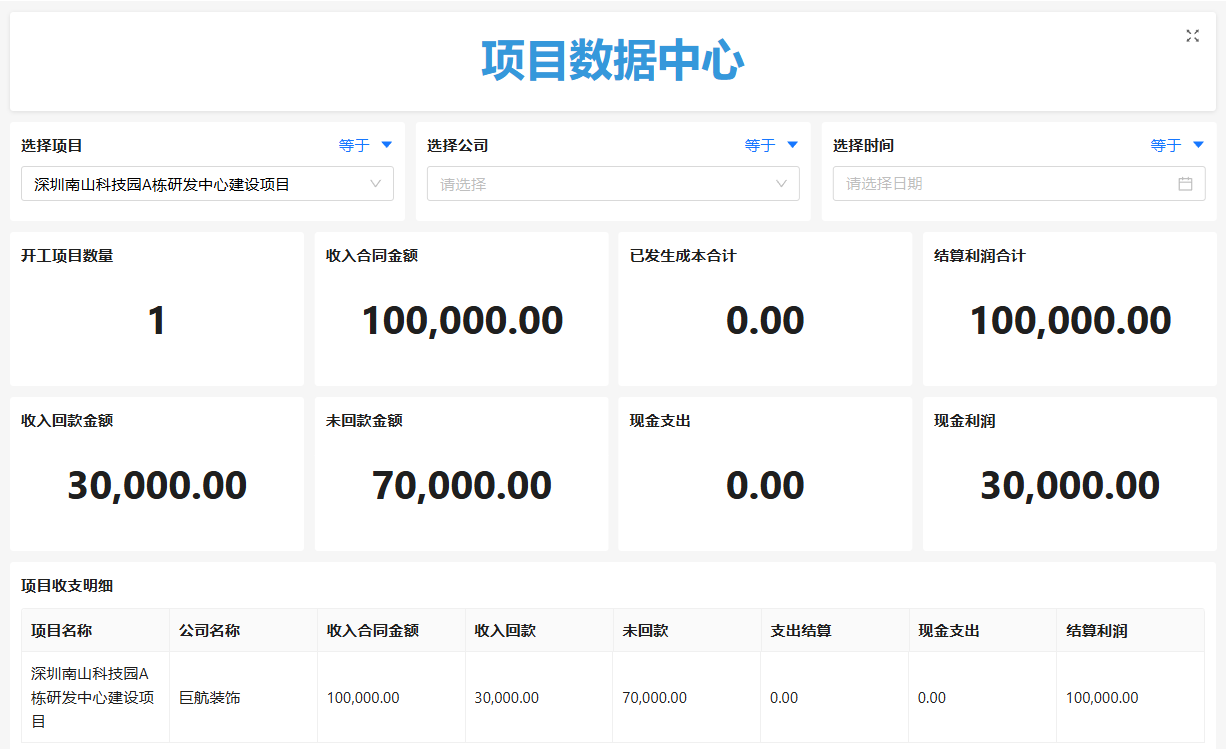Click the 开工项目数量 card value 1

(x=157, y=321)
